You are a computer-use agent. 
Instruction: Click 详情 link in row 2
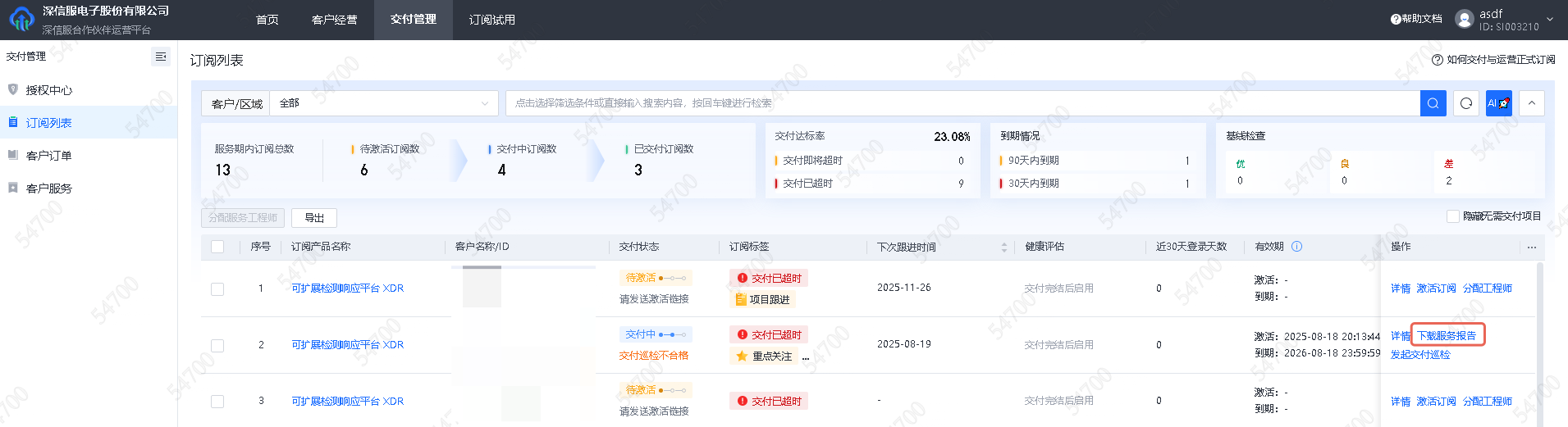[x=1401, y=336]
